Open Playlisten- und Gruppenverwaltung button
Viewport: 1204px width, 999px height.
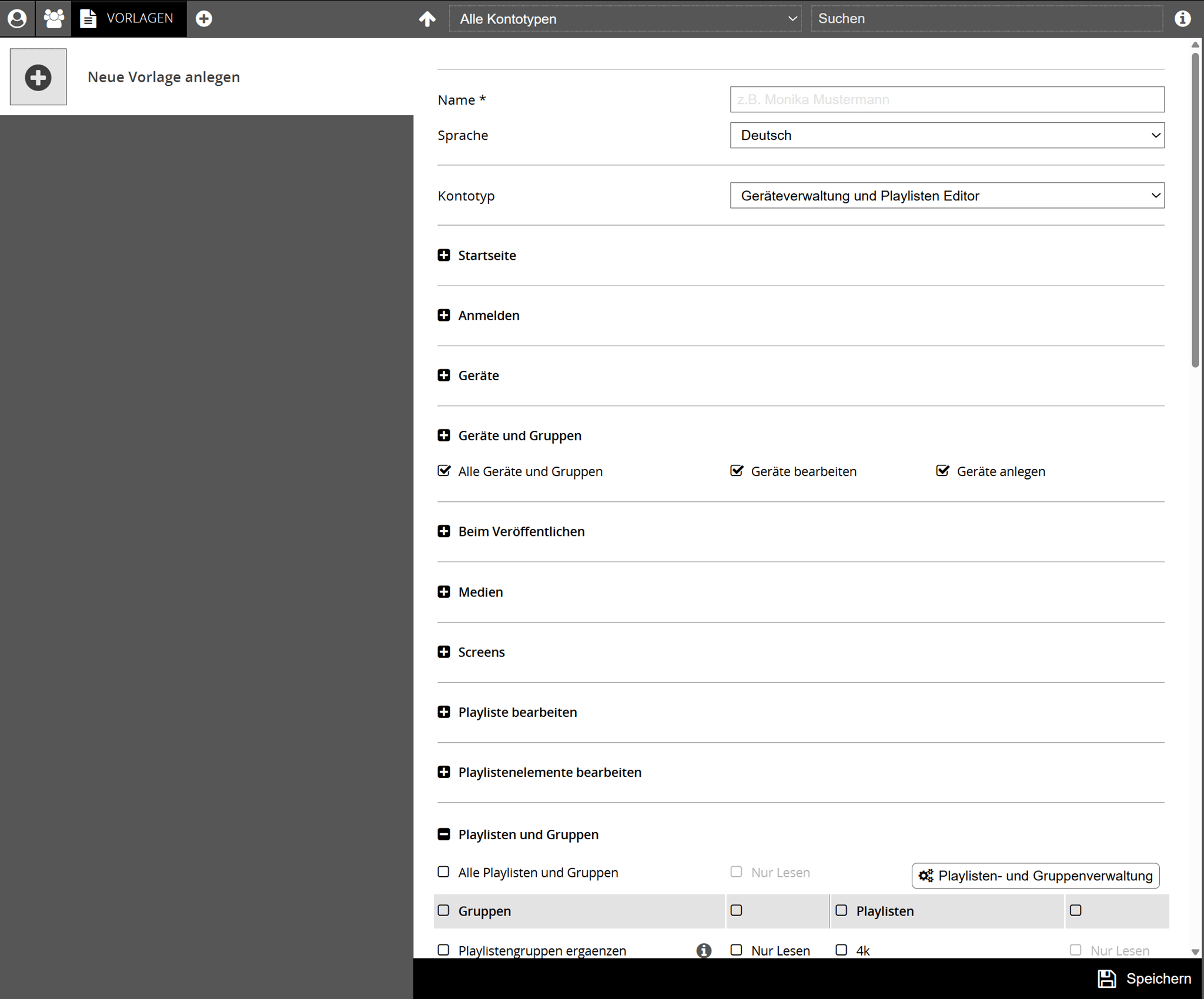(x=1035, y=876)
